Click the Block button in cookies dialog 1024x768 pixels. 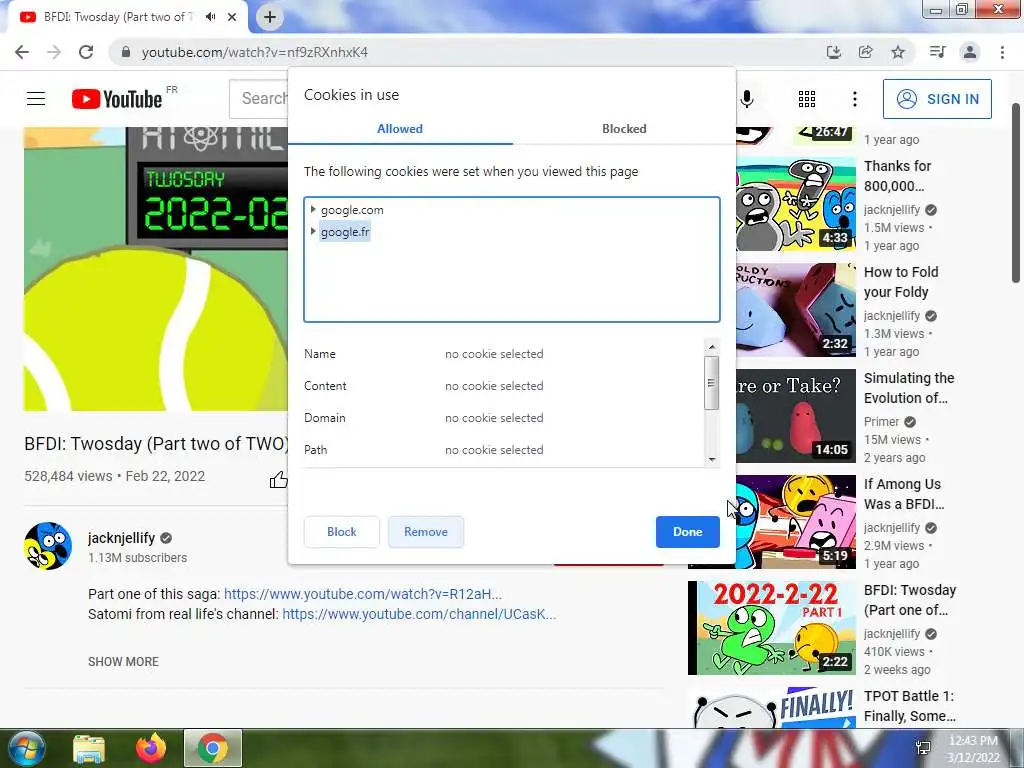click(x=342, y=532)
